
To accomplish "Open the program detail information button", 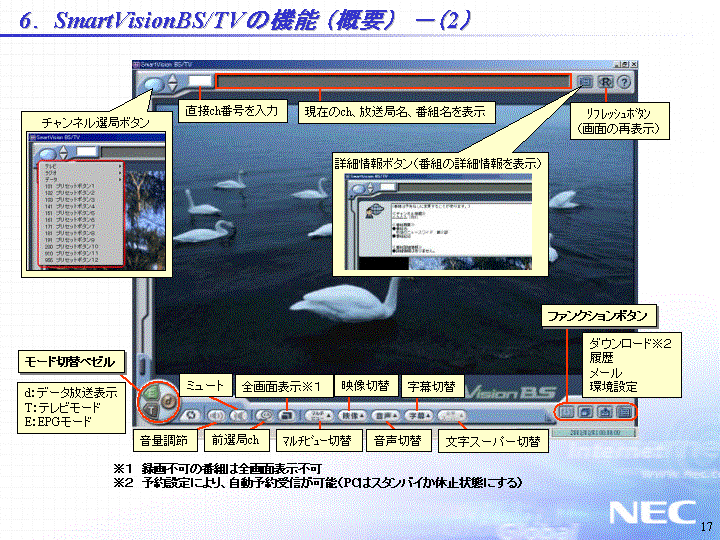I will [585, 82].
